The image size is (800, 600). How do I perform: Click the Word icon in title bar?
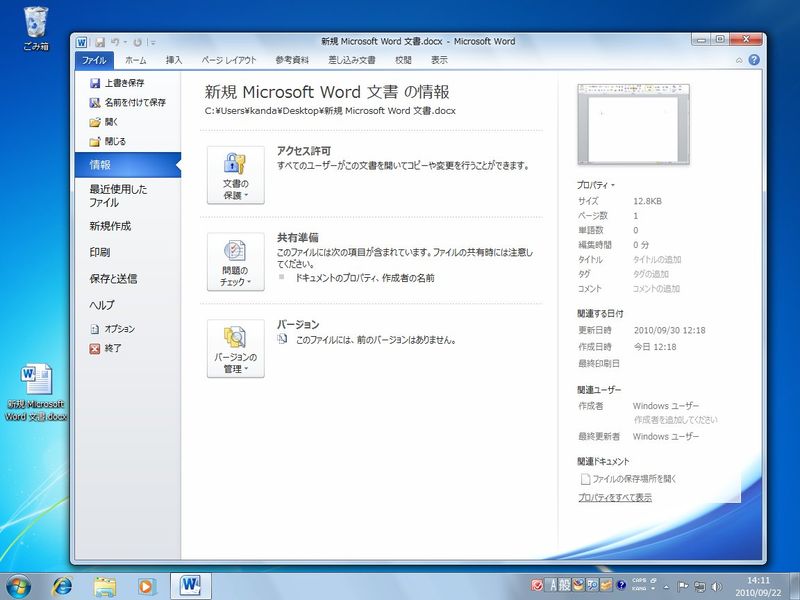pyautogui.click(x=82, y=42)
